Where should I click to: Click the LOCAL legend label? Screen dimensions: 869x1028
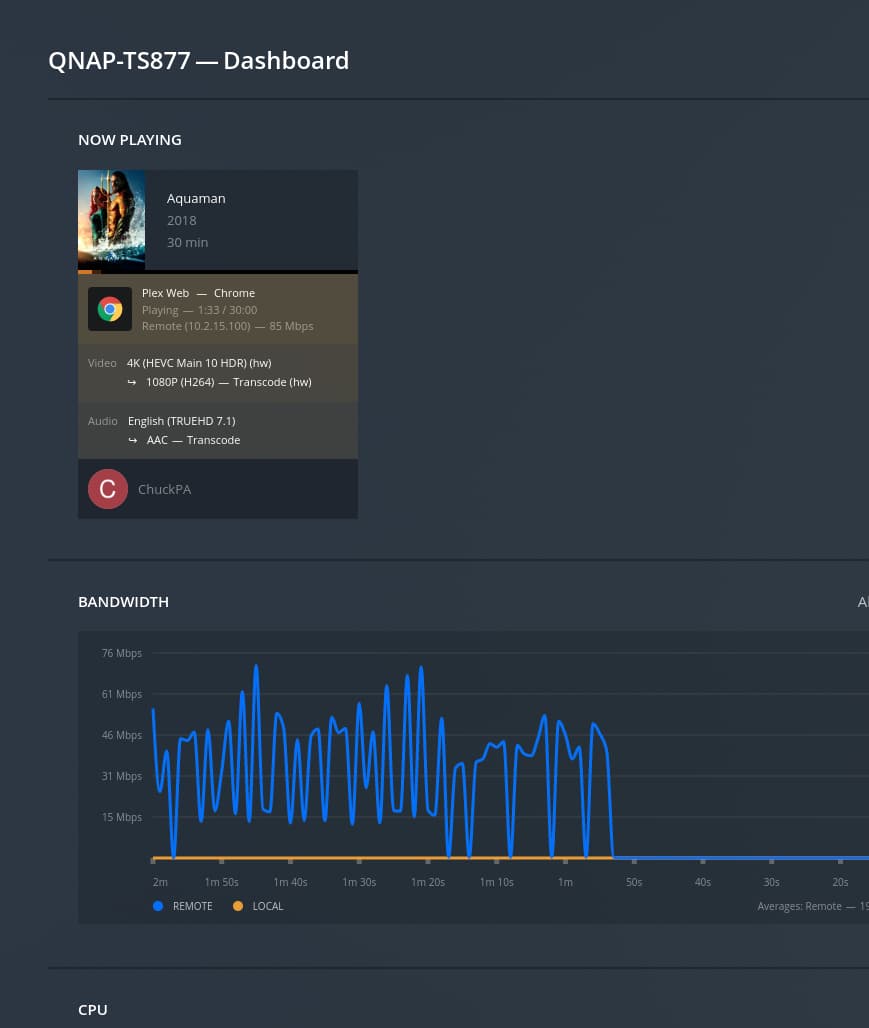(268, 906)
